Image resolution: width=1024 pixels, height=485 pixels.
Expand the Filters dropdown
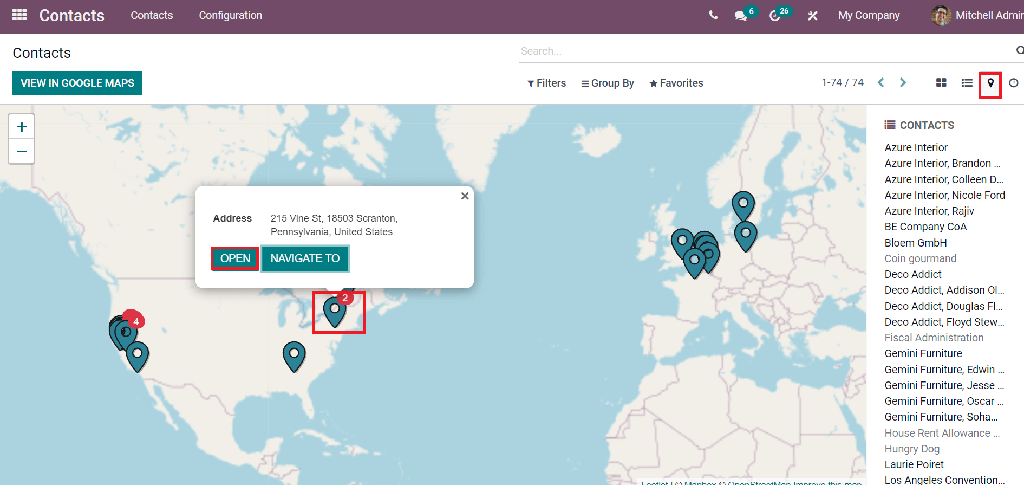[x=547, y=84]
